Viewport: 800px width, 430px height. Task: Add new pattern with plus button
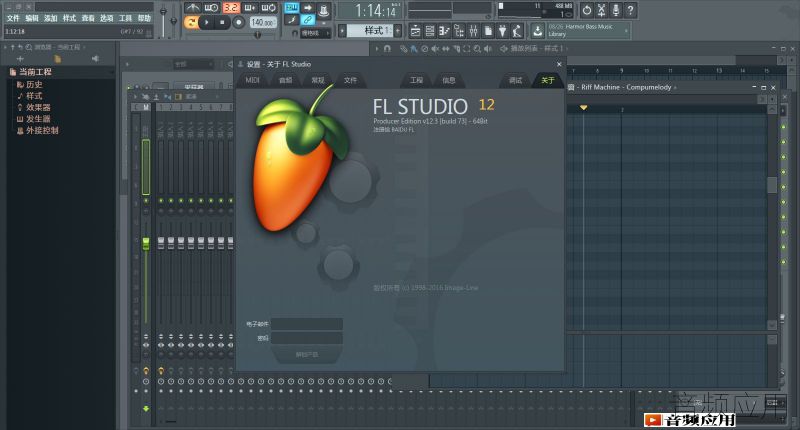coord(398,31)
